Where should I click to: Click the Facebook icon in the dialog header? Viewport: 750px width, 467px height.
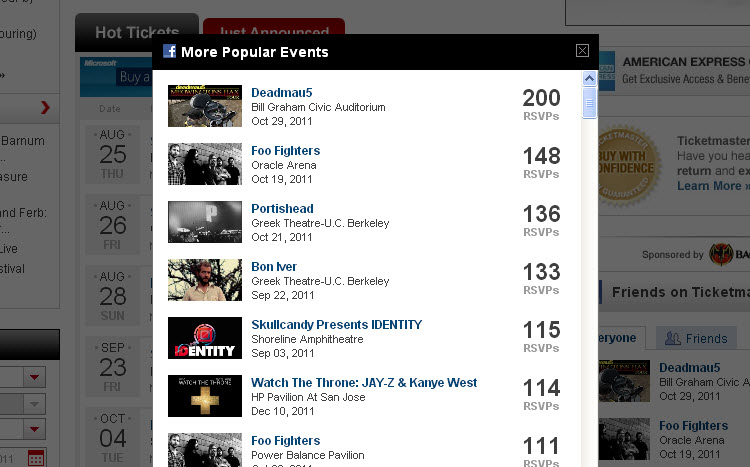pos(169,51)
